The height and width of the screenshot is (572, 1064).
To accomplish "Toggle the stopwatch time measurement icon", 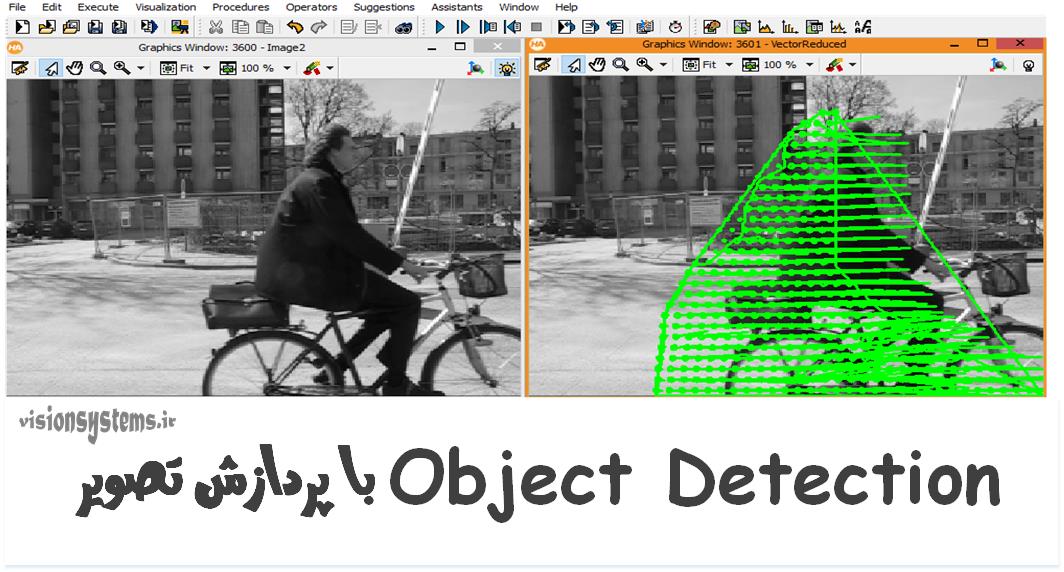I will click(675, 27).
